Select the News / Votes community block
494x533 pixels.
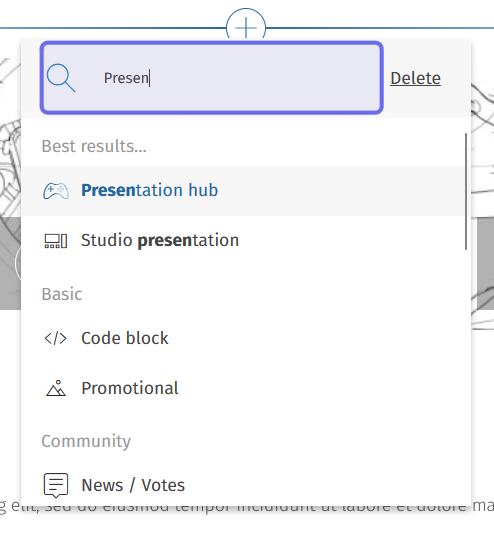coord(243,485)
